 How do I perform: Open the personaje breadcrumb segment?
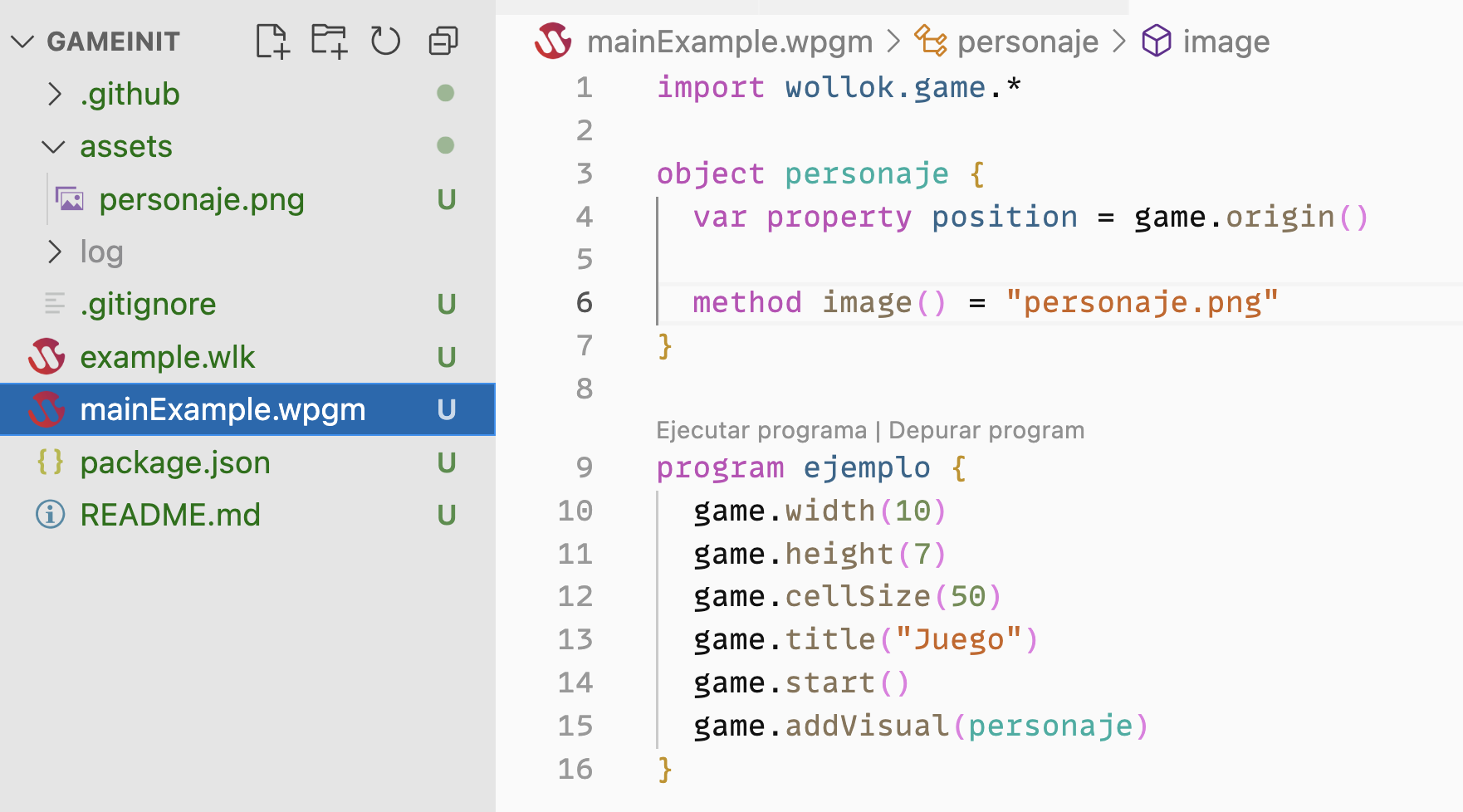tap(1027, 42)
